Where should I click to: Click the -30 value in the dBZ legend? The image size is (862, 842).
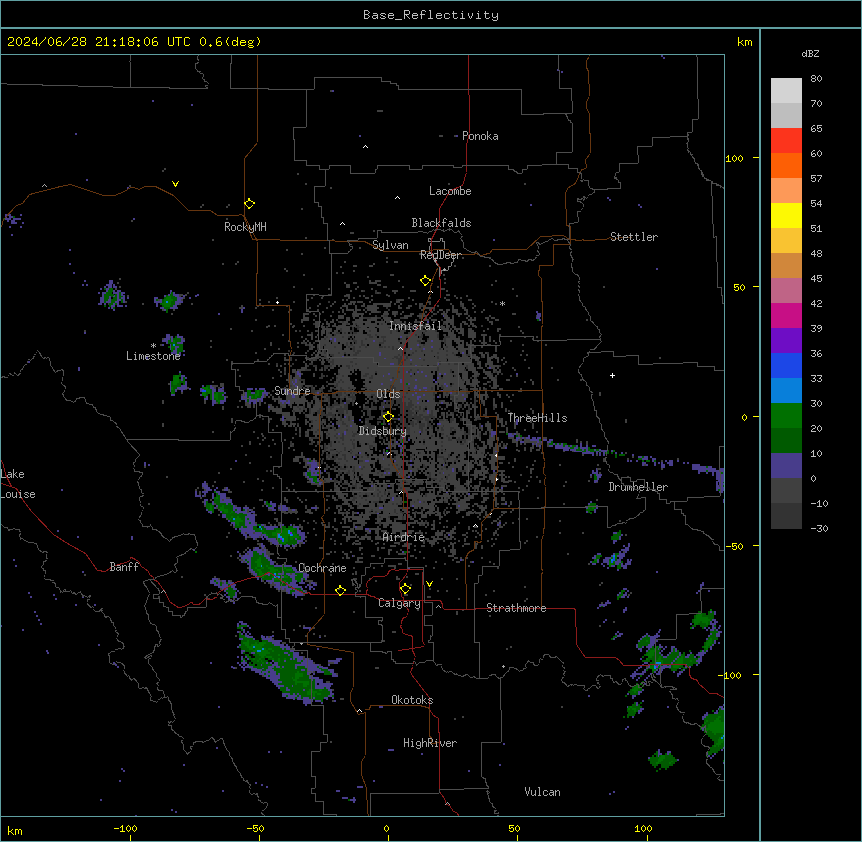click(819, 528)
